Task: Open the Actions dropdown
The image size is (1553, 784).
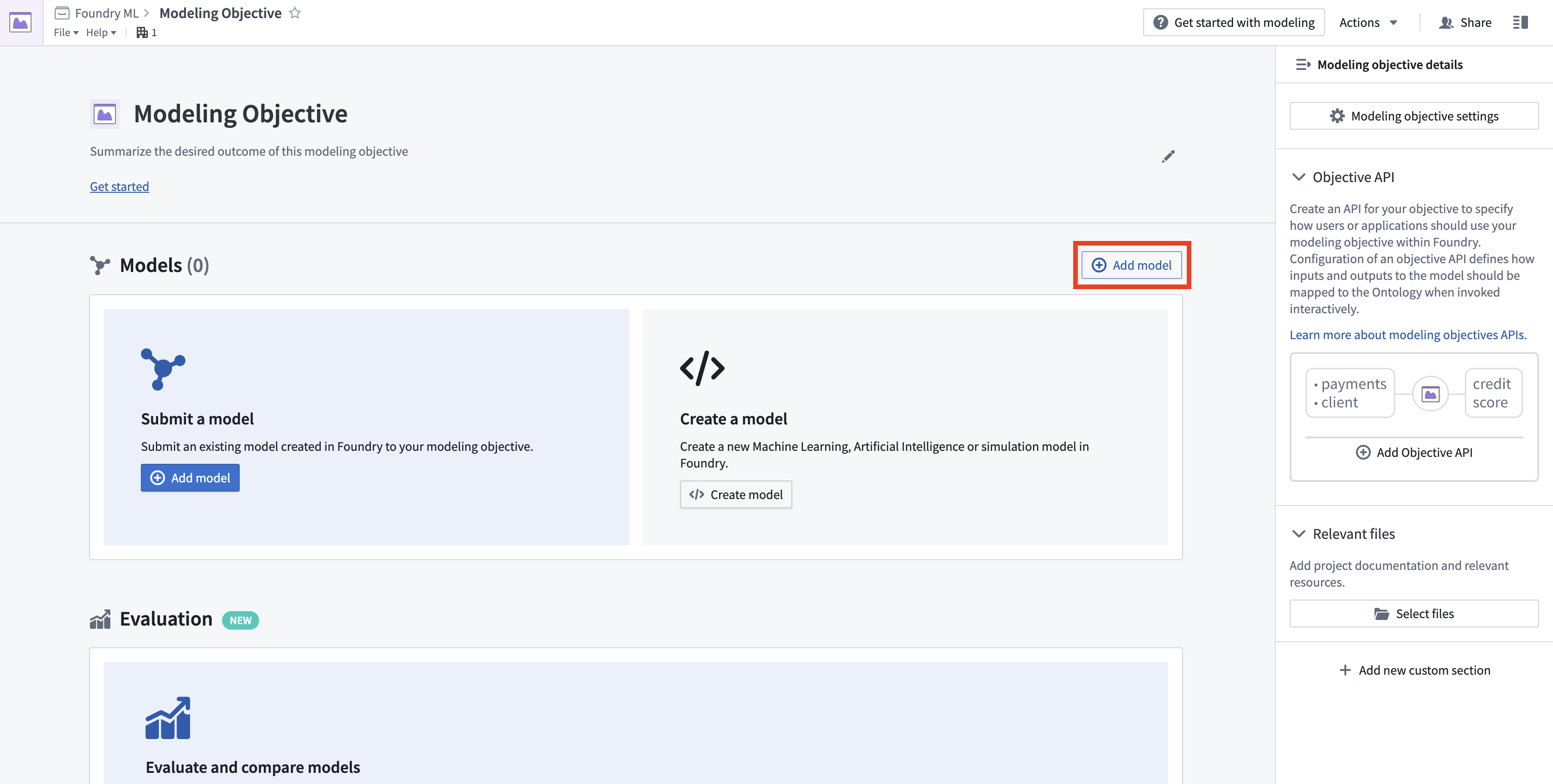Action: coord(1368,22)
